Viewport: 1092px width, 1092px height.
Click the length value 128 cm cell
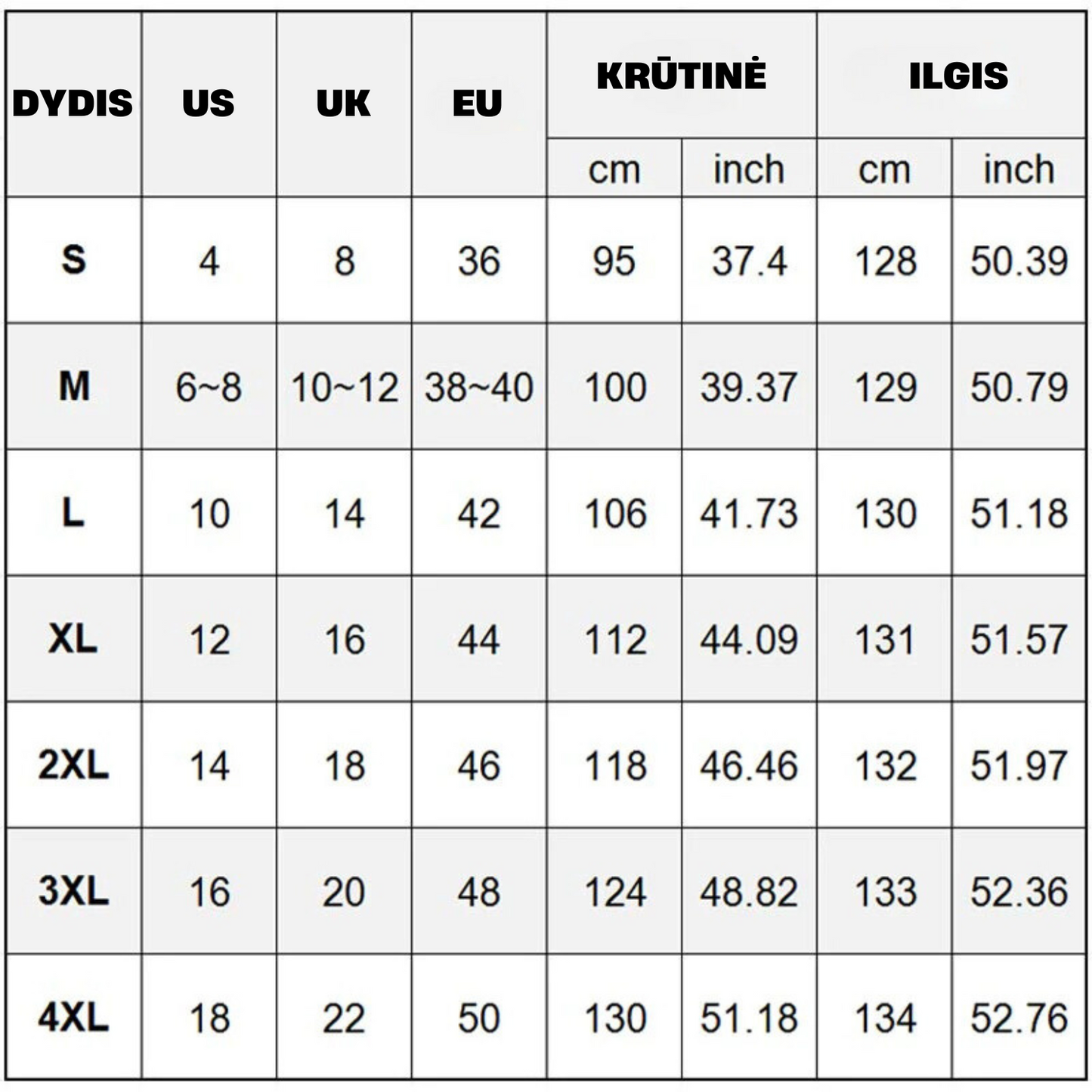pos(885,261)
